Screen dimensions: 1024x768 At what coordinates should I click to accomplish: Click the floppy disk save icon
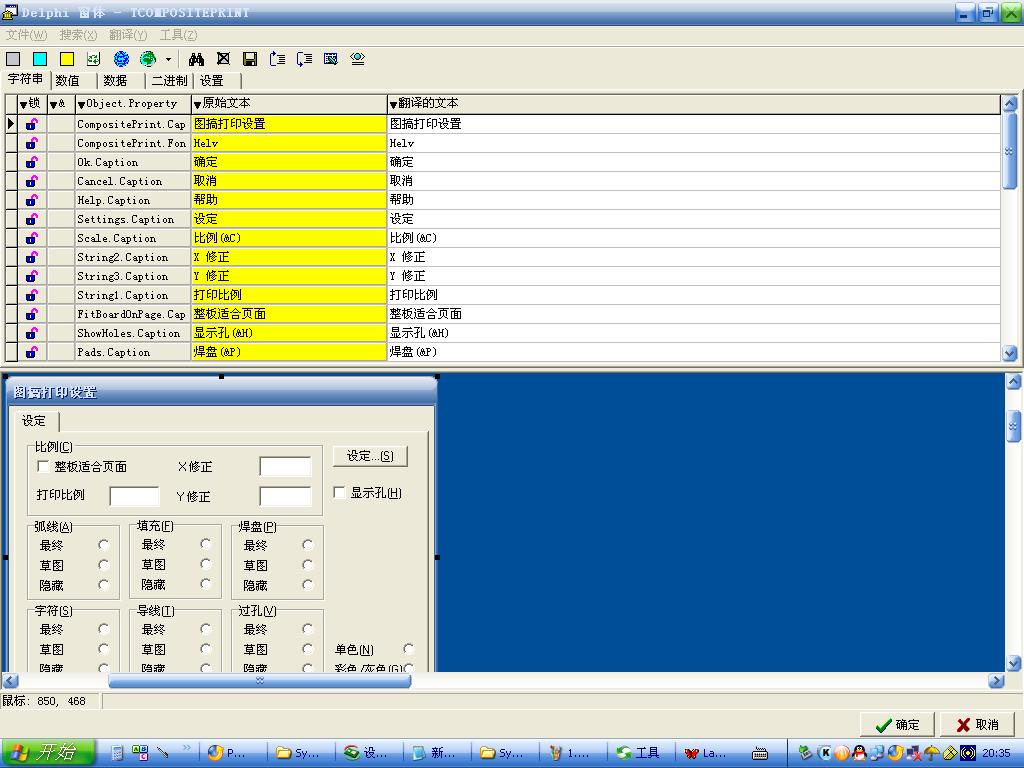[x=249, y=59]
